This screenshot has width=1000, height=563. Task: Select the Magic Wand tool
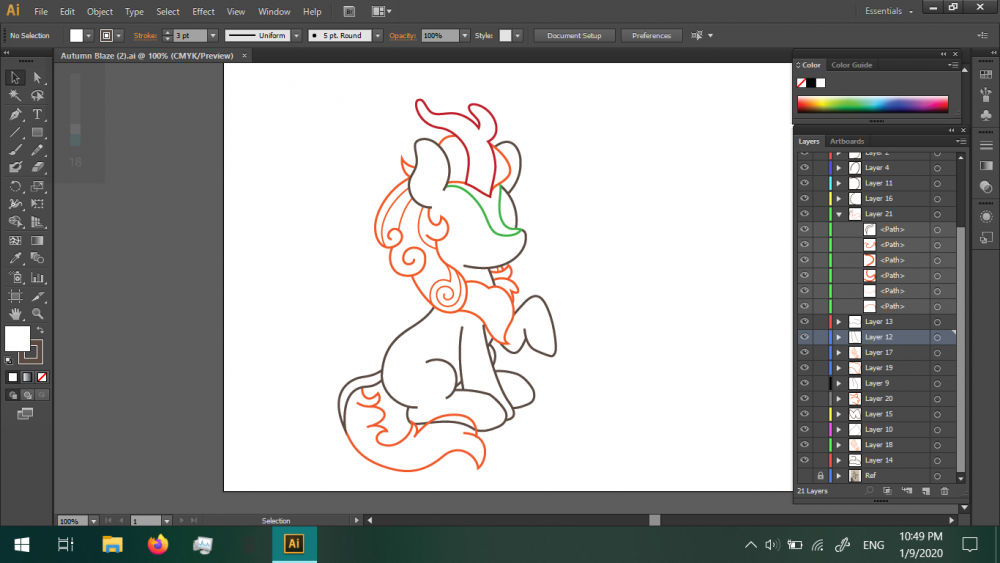click(x=15, y=96)
